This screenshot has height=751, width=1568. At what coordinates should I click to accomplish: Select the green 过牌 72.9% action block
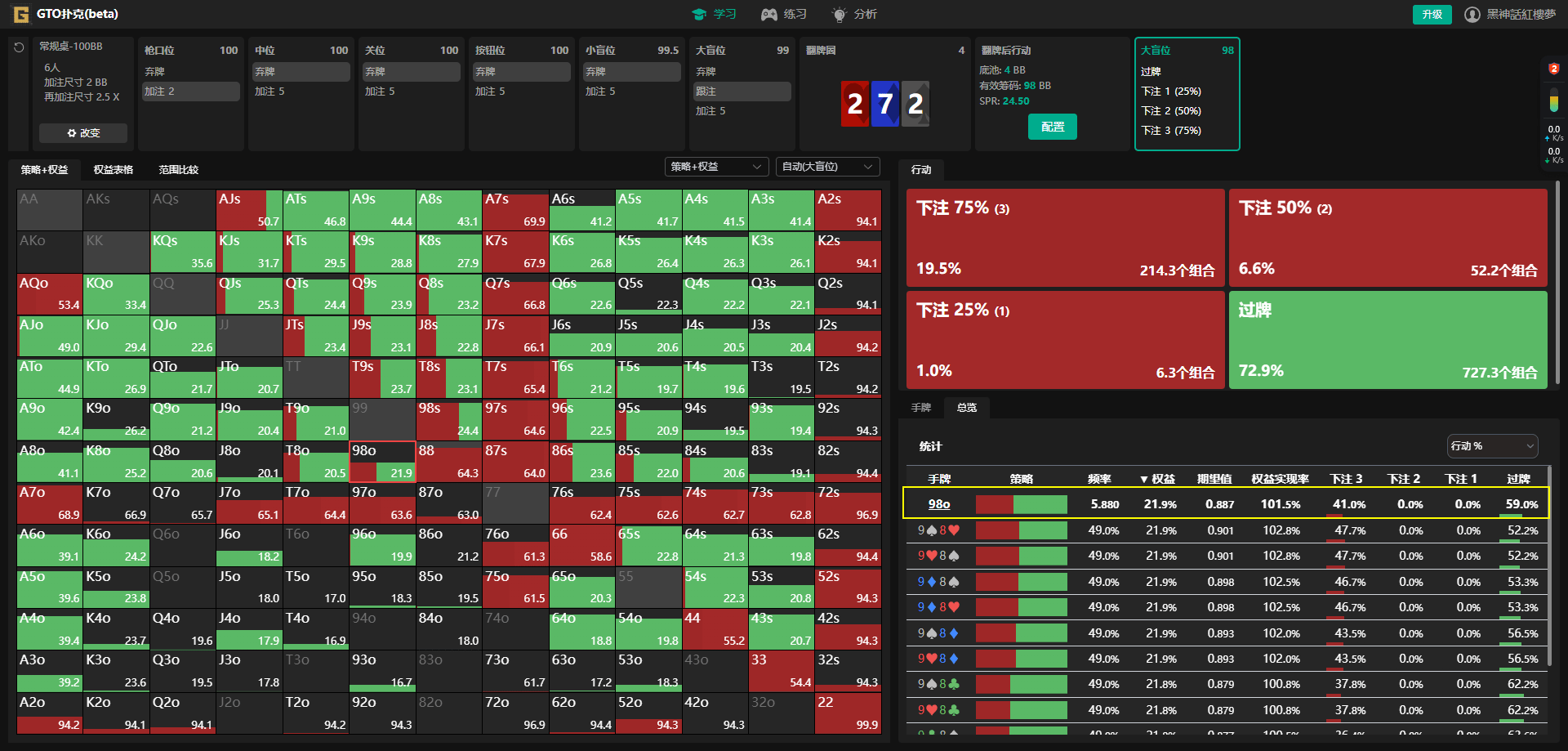pos(1388,340)
